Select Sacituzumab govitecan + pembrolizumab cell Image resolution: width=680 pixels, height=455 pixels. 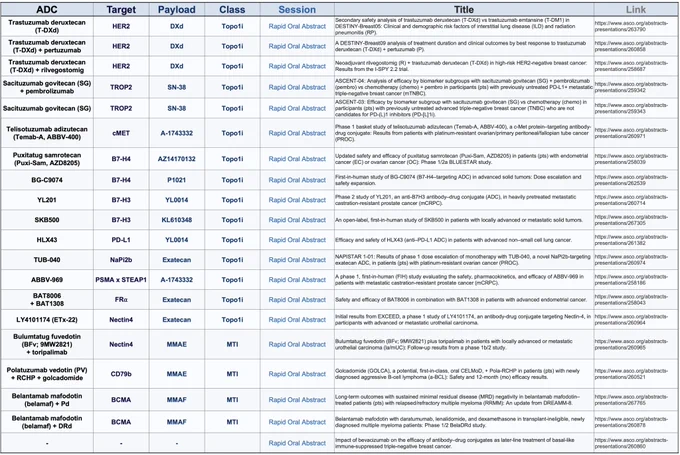coord(47,87)
